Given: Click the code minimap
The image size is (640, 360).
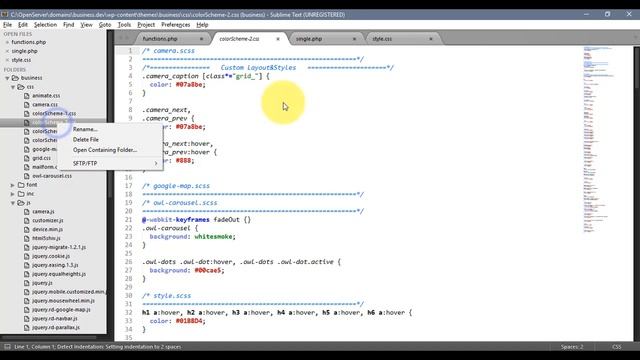Looking at the screenshot, I should [x=599, y=140].
